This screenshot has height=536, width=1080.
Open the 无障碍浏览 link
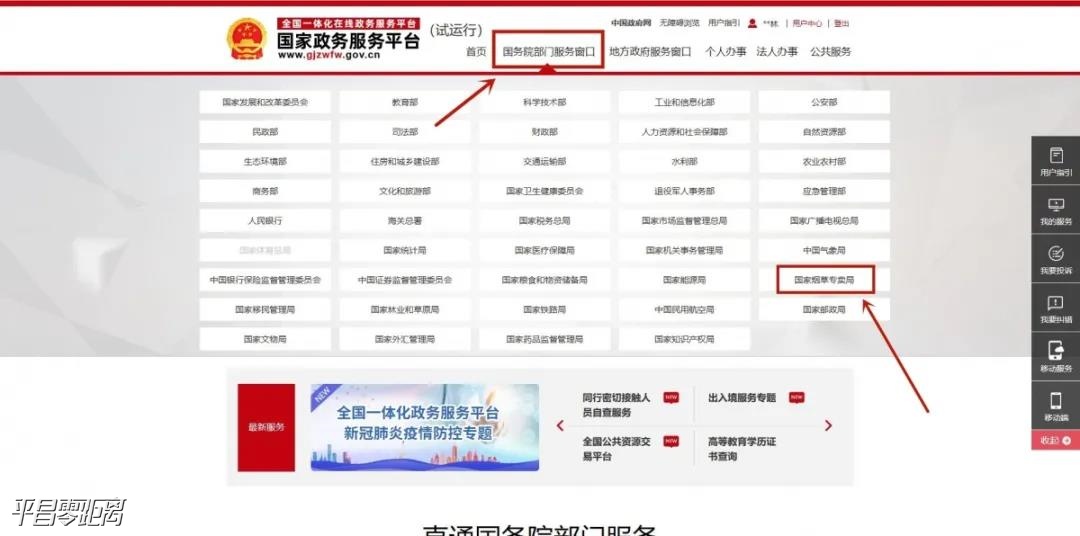679,23
